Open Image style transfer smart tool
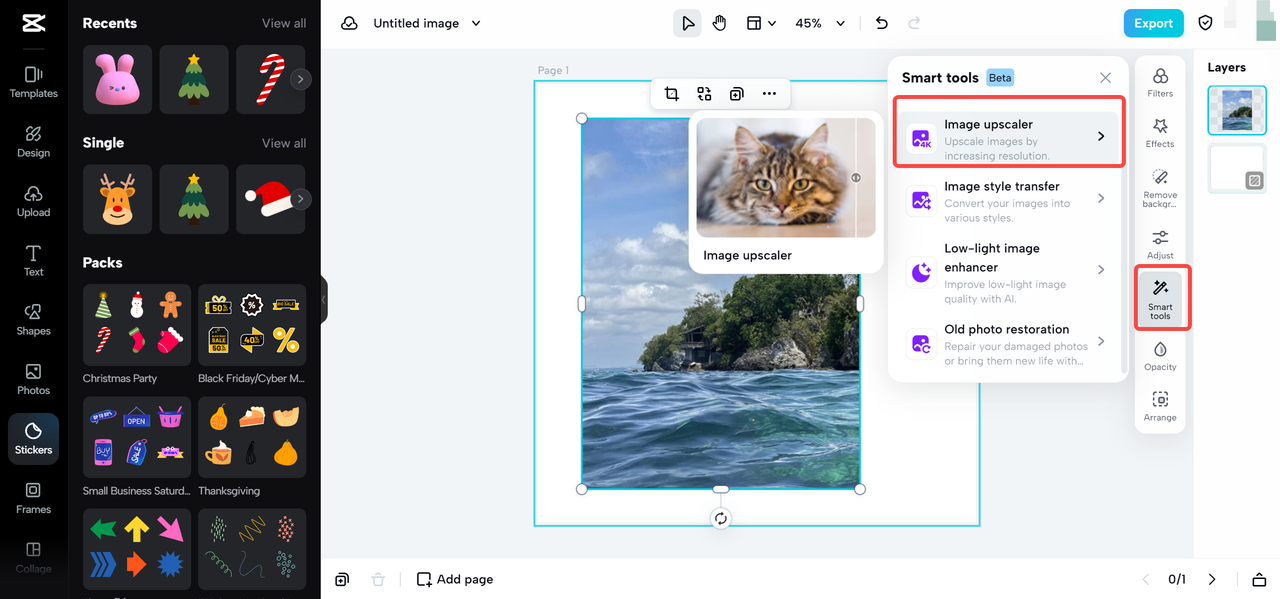The image size is (1280, 599). click(x=1009, y=199)
